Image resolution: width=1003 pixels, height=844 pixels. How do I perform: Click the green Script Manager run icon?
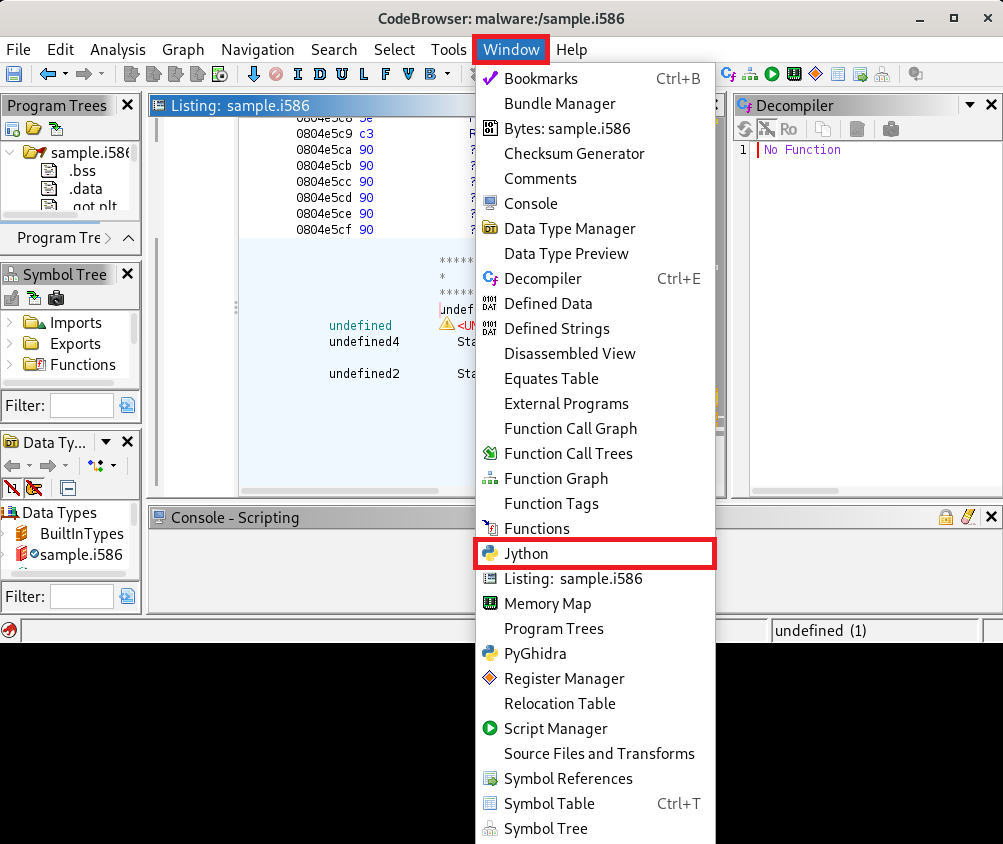coord(772,74)
